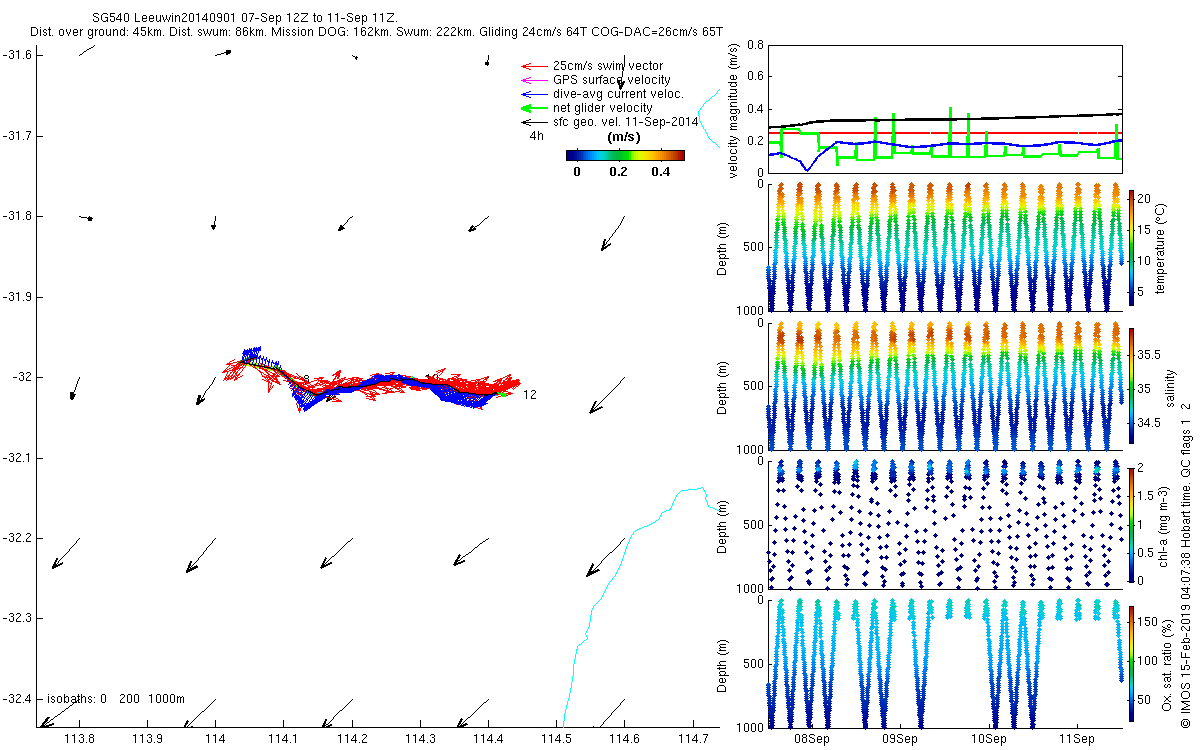This screenshot has height=750, width=1200.
Task: Click the 1.5 tick on chl-a colorbar
Action: click(1148, 496)
